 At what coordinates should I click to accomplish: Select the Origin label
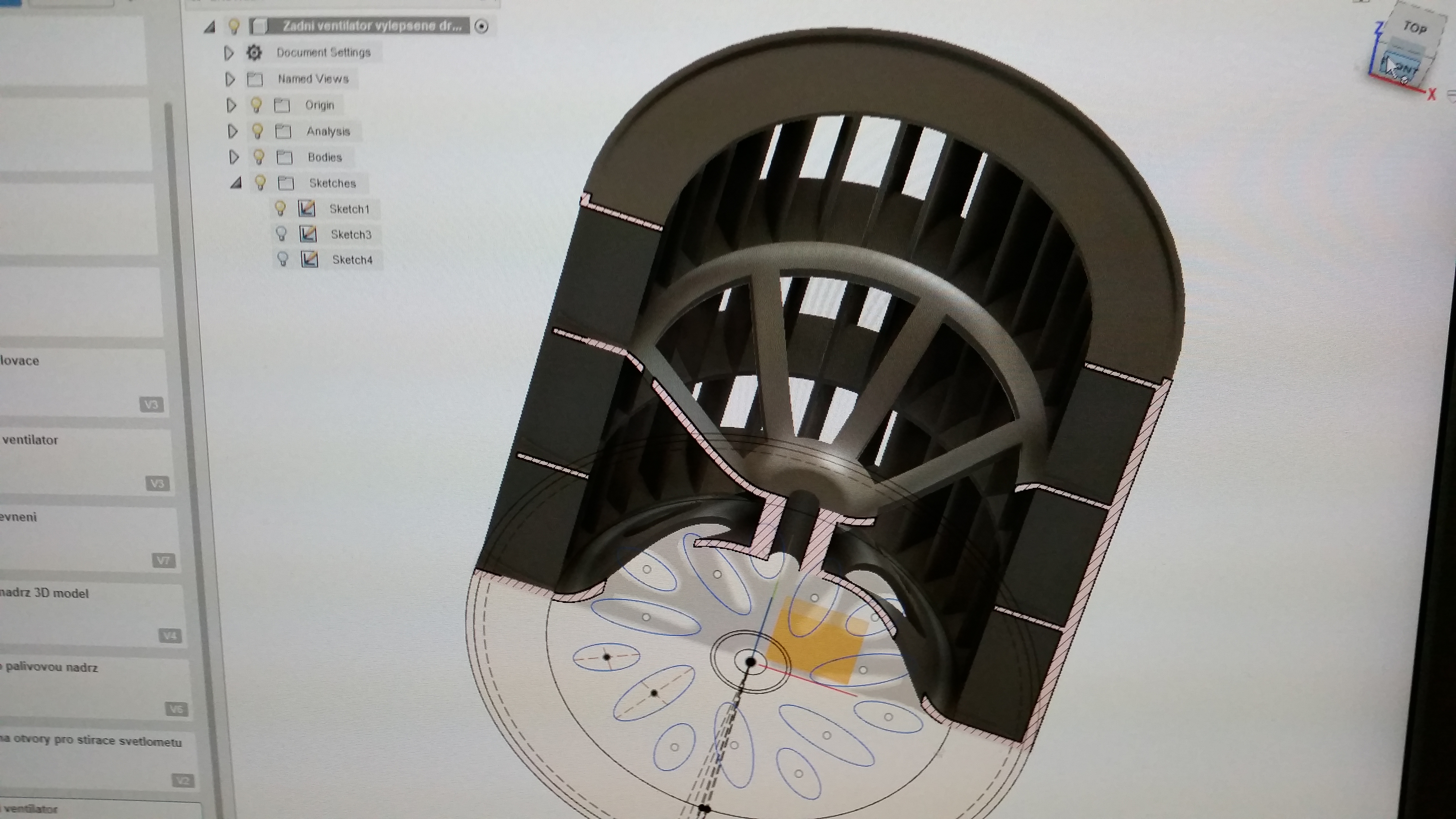(319, 105)
